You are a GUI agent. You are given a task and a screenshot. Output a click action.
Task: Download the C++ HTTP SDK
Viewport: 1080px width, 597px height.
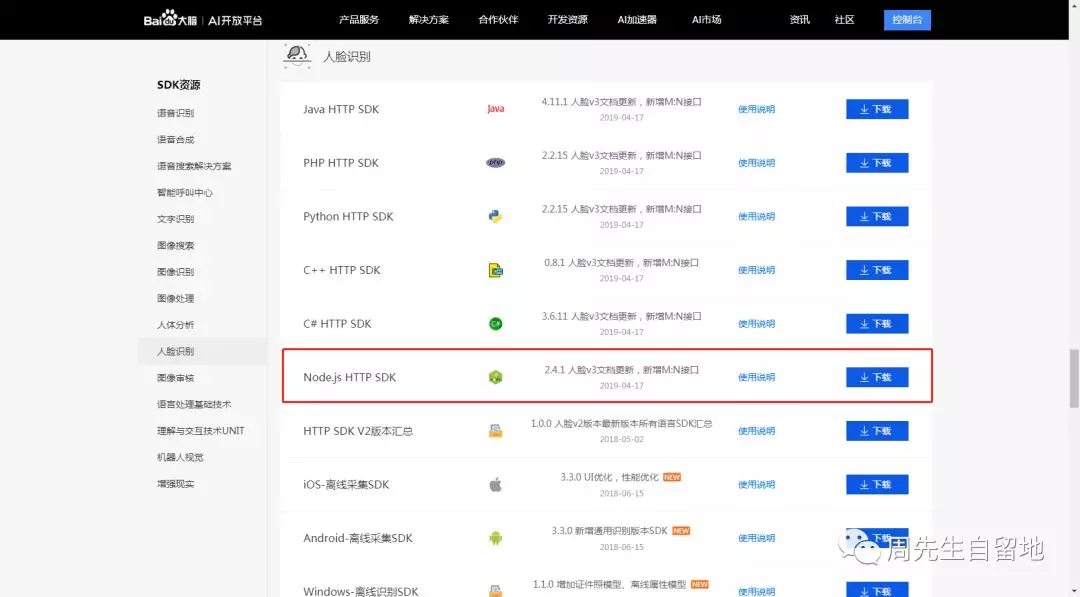click(x=877, y=270)
